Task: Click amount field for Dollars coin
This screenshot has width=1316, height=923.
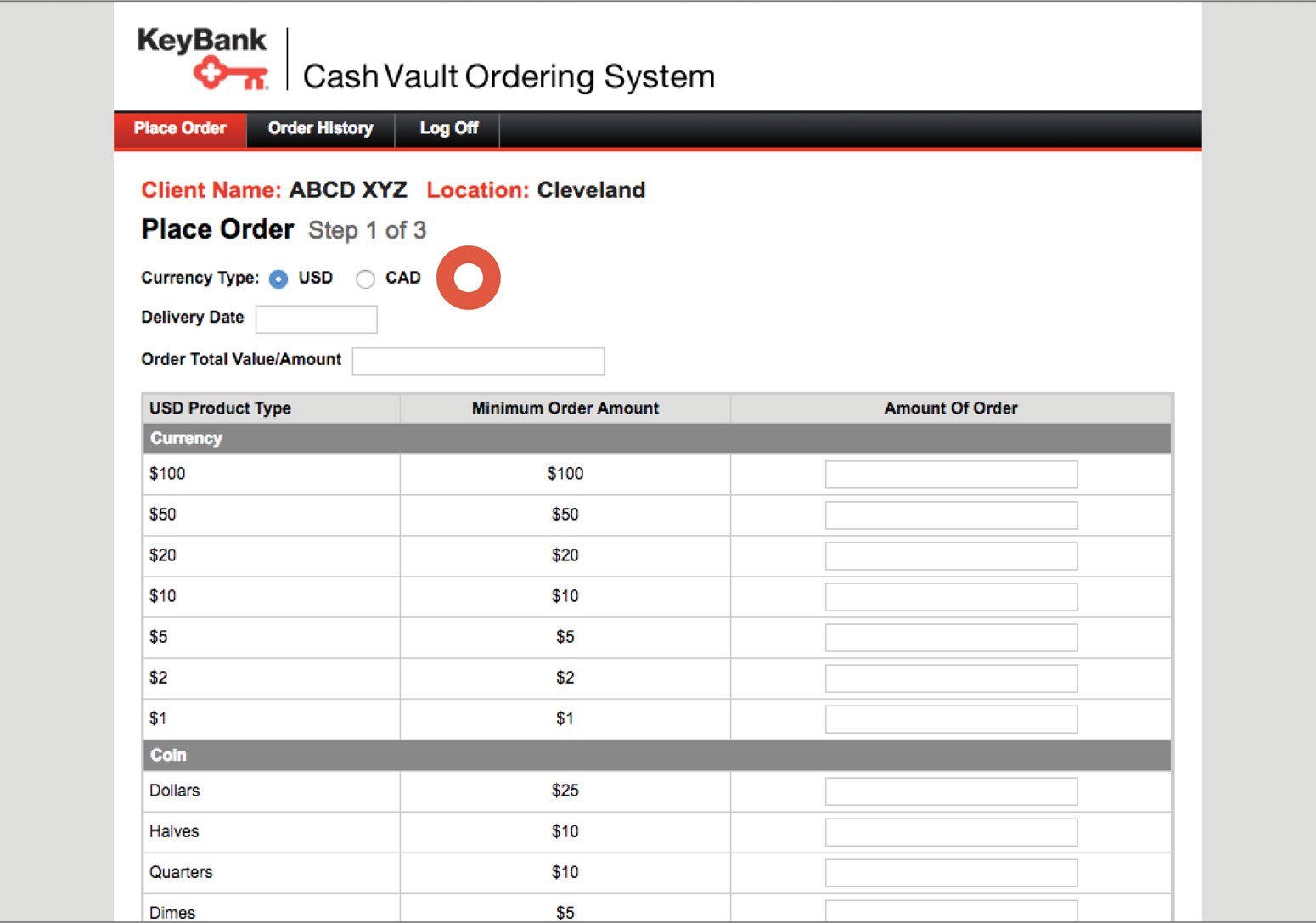Action: pos(951,791)
